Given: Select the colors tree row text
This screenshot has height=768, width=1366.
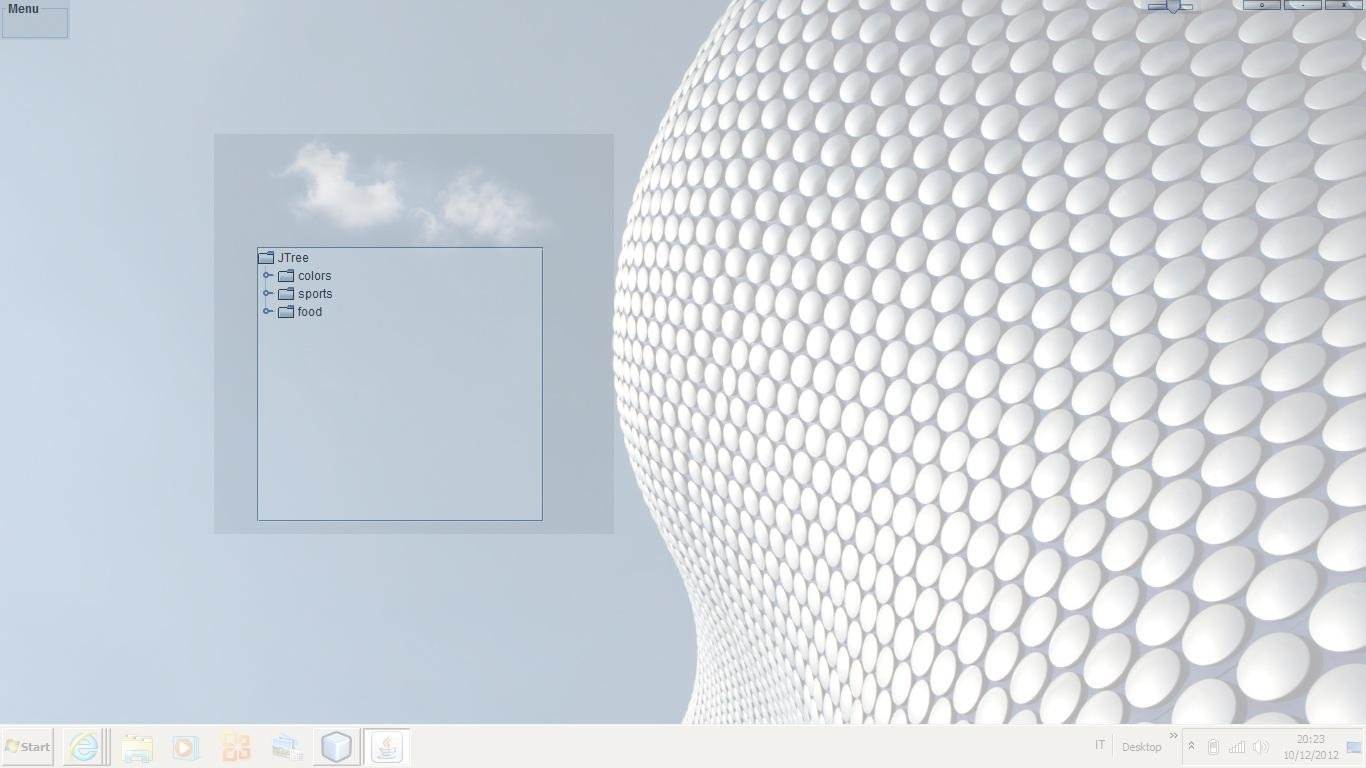Looking at the screenshot, I should point(314,276).
